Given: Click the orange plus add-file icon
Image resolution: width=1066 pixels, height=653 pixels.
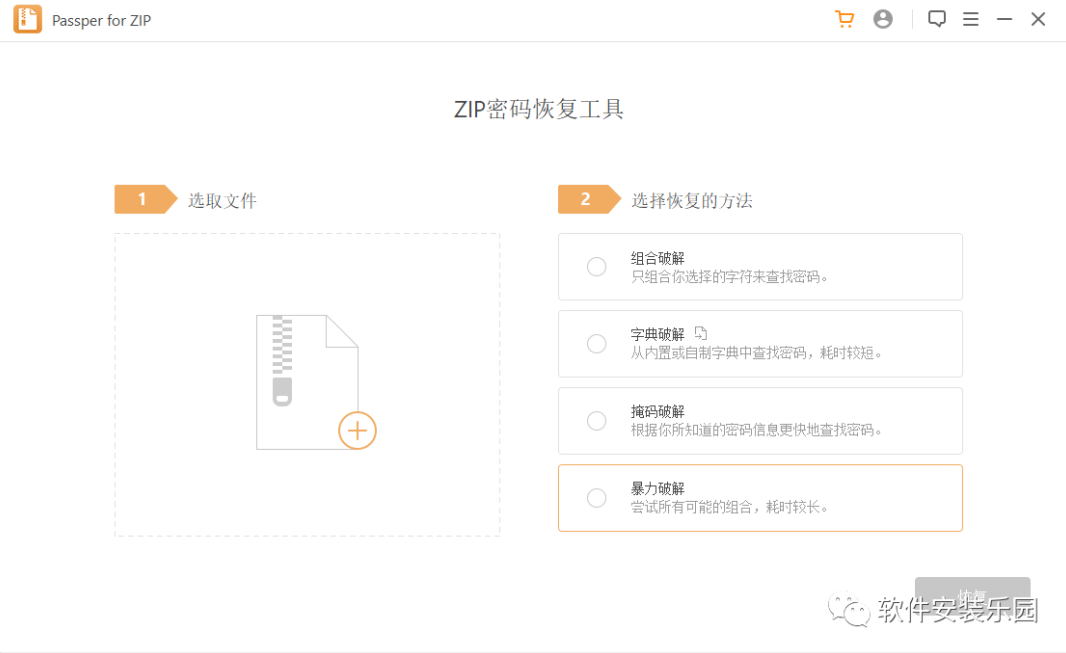Looking at the screenshot, I should [x=357, y=431].
